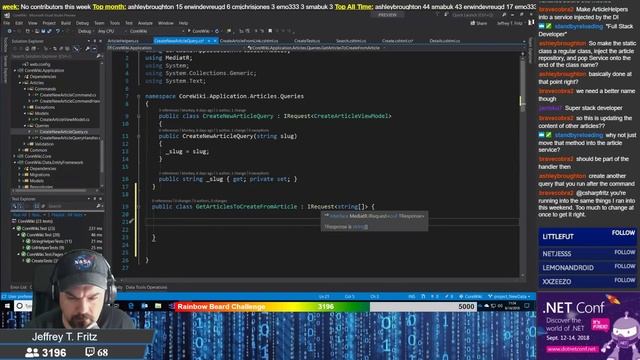Open the Analyze menu
The height and width of the screenshot is (360, 640).
pos(145,23)
